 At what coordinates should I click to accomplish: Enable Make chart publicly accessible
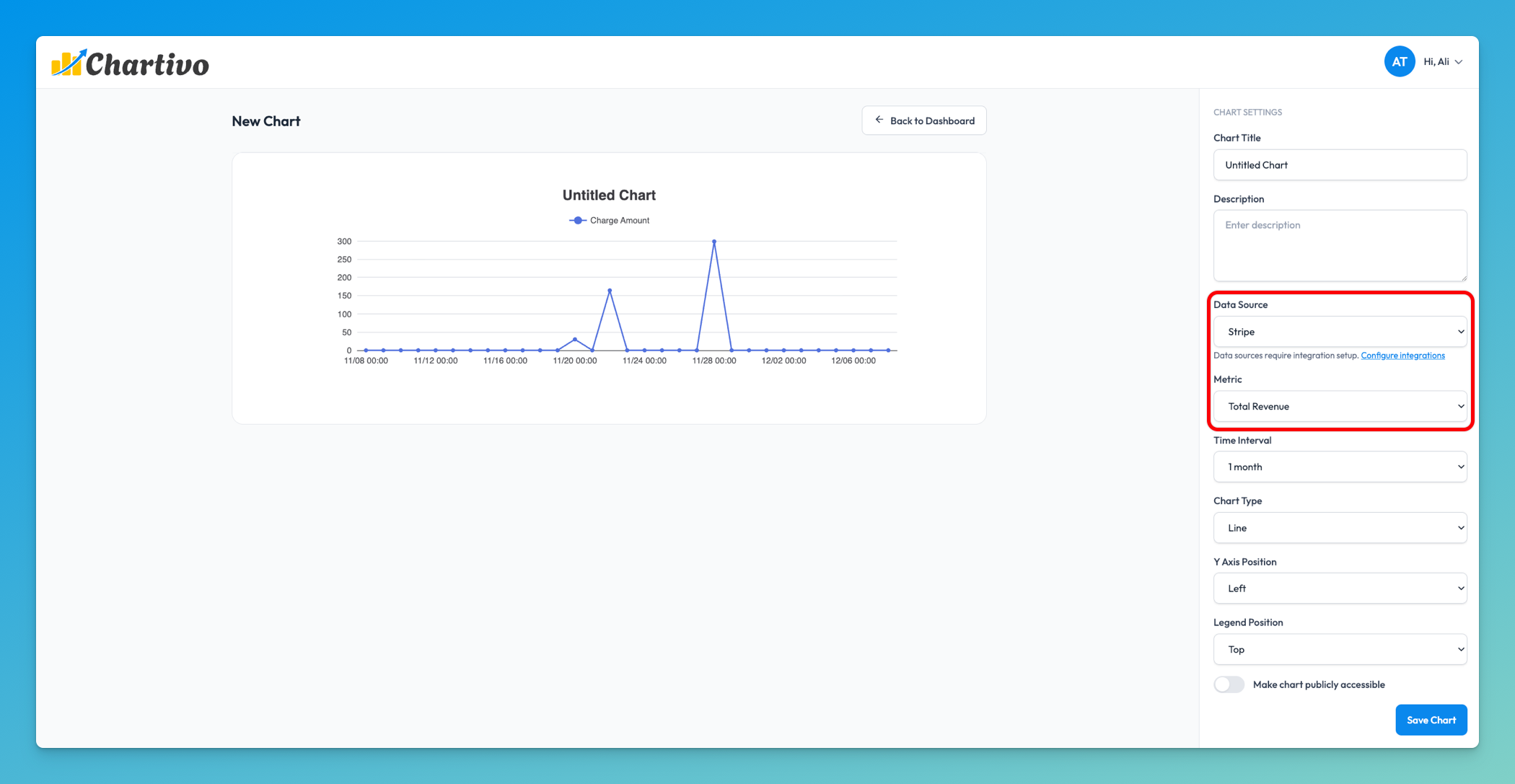pos(1229,684)
